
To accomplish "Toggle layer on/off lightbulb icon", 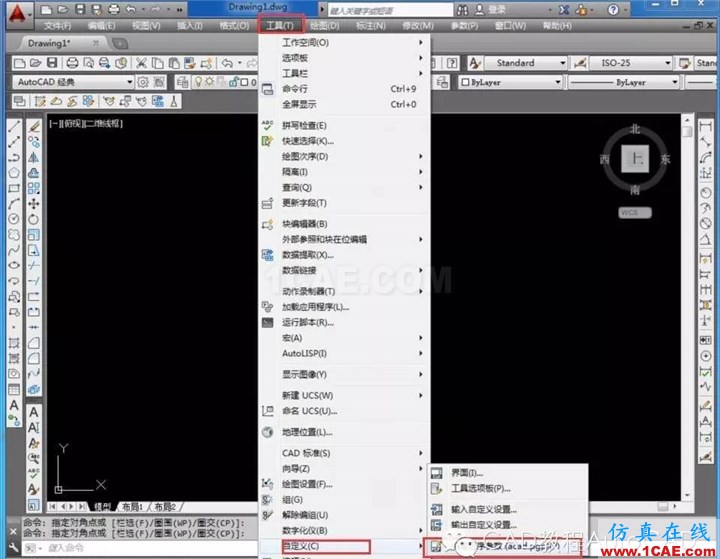I will (198, 82).
